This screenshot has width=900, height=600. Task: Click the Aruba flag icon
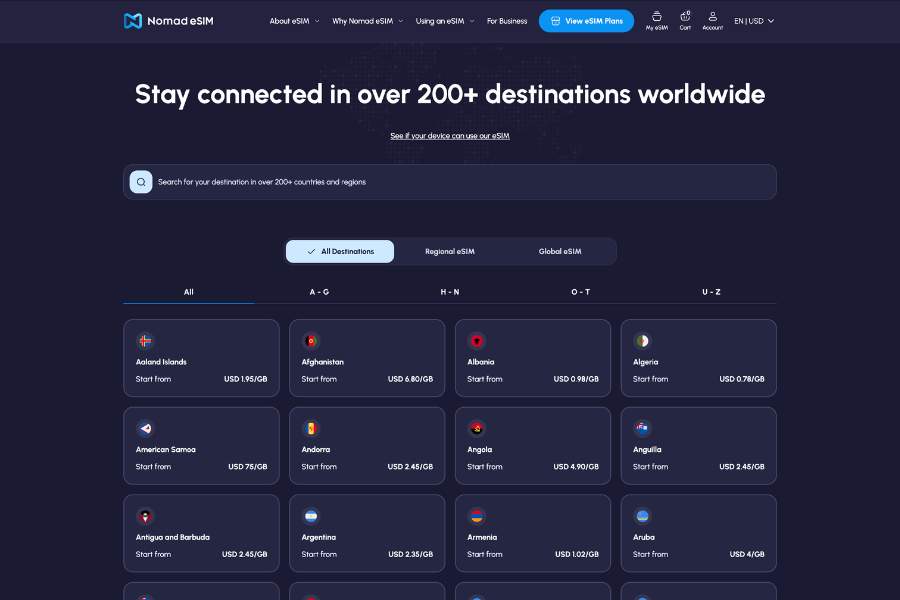[x=642, y=516]
